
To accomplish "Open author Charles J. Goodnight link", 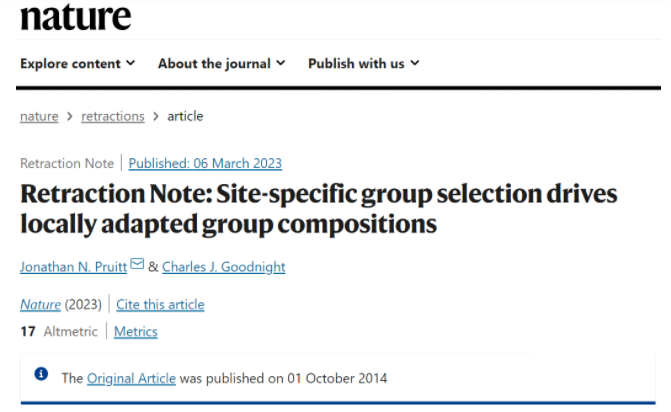I will tap(224, 267).
